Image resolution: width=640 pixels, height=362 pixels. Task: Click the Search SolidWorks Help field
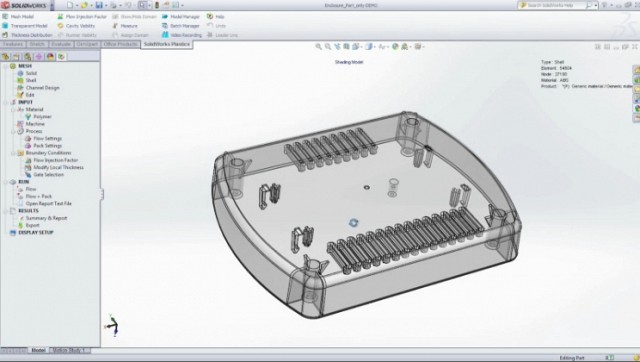557,5
